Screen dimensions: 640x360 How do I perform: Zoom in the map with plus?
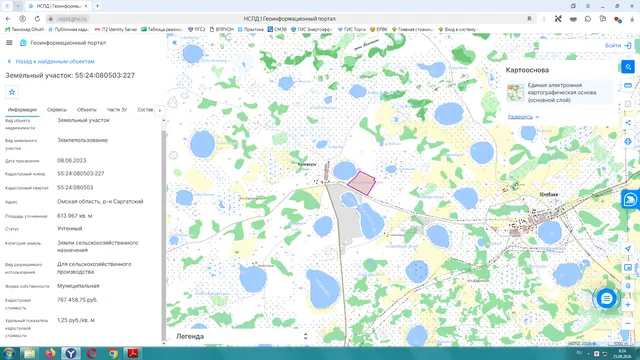point(628,304)
